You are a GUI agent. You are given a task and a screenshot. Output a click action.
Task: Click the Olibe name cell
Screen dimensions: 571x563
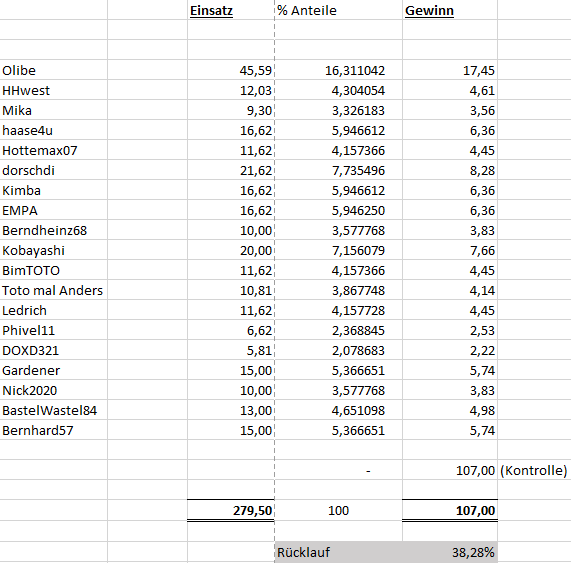point(54,70)
